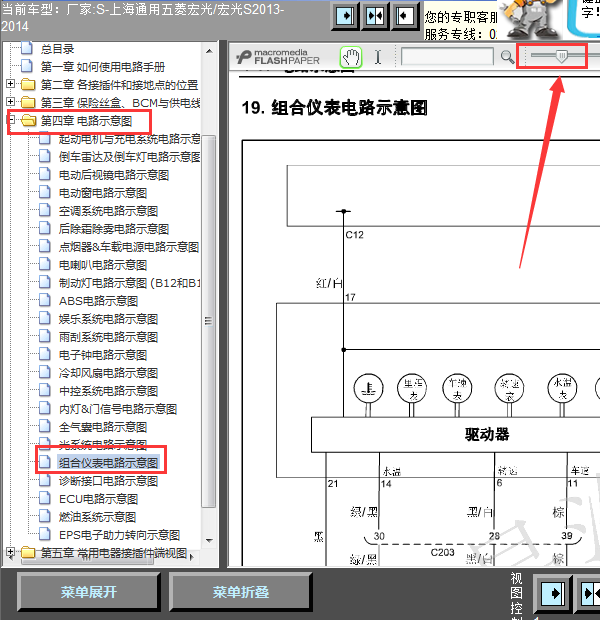Open EPS电子助力转向示意图

[x=119, y=535]
